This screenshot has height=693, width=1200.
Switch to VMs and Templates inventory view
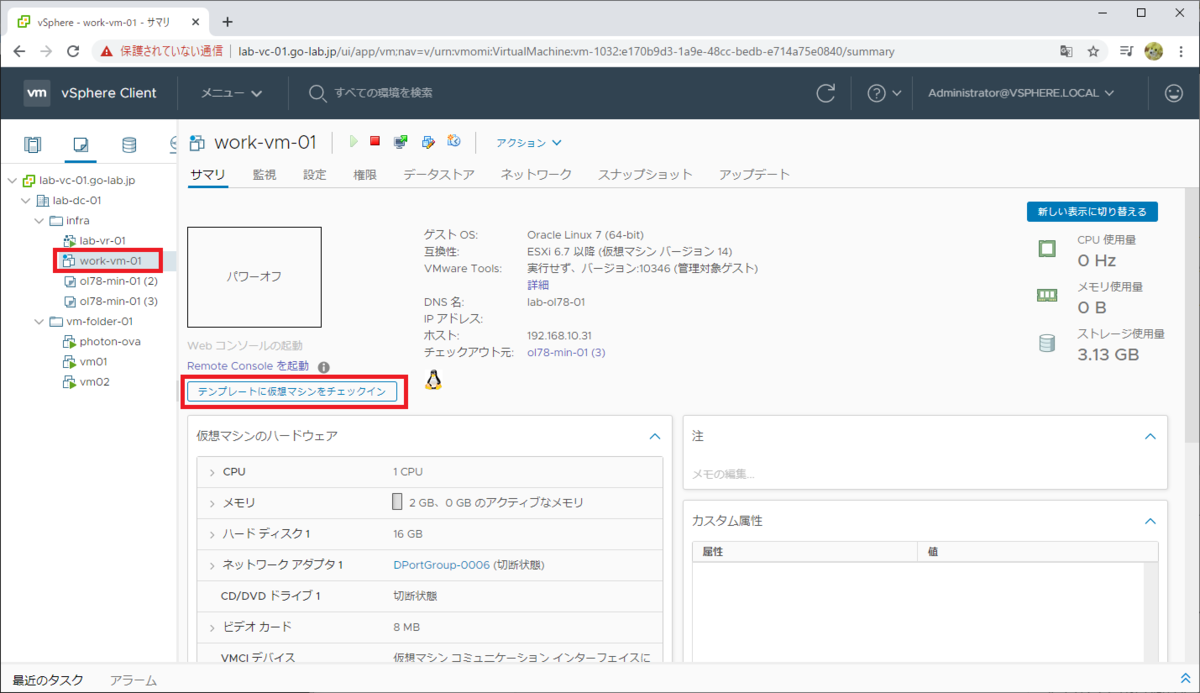tap(81, 145)
